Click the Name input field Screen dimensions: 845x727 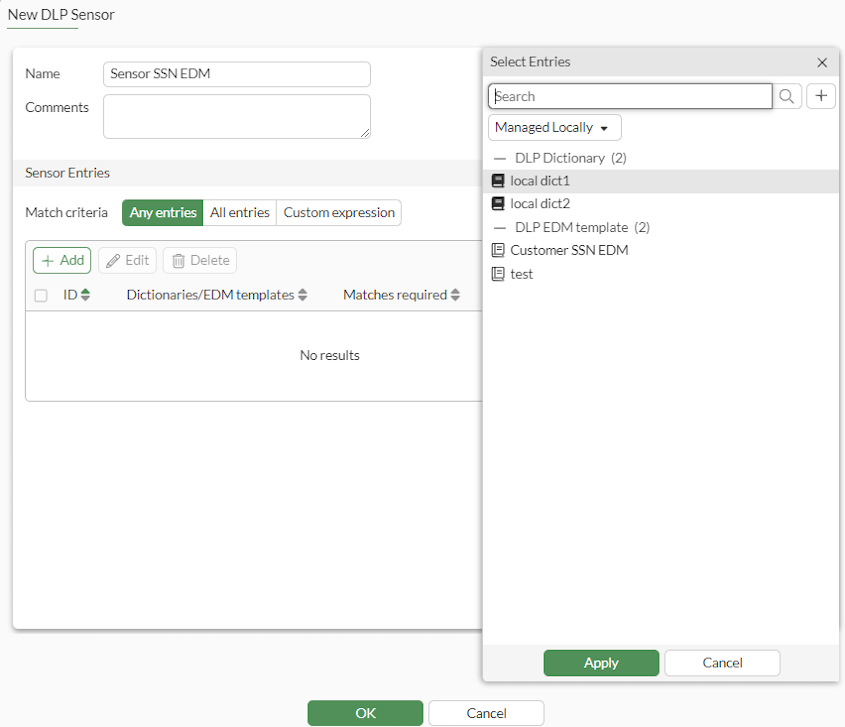tap(237, 74)
